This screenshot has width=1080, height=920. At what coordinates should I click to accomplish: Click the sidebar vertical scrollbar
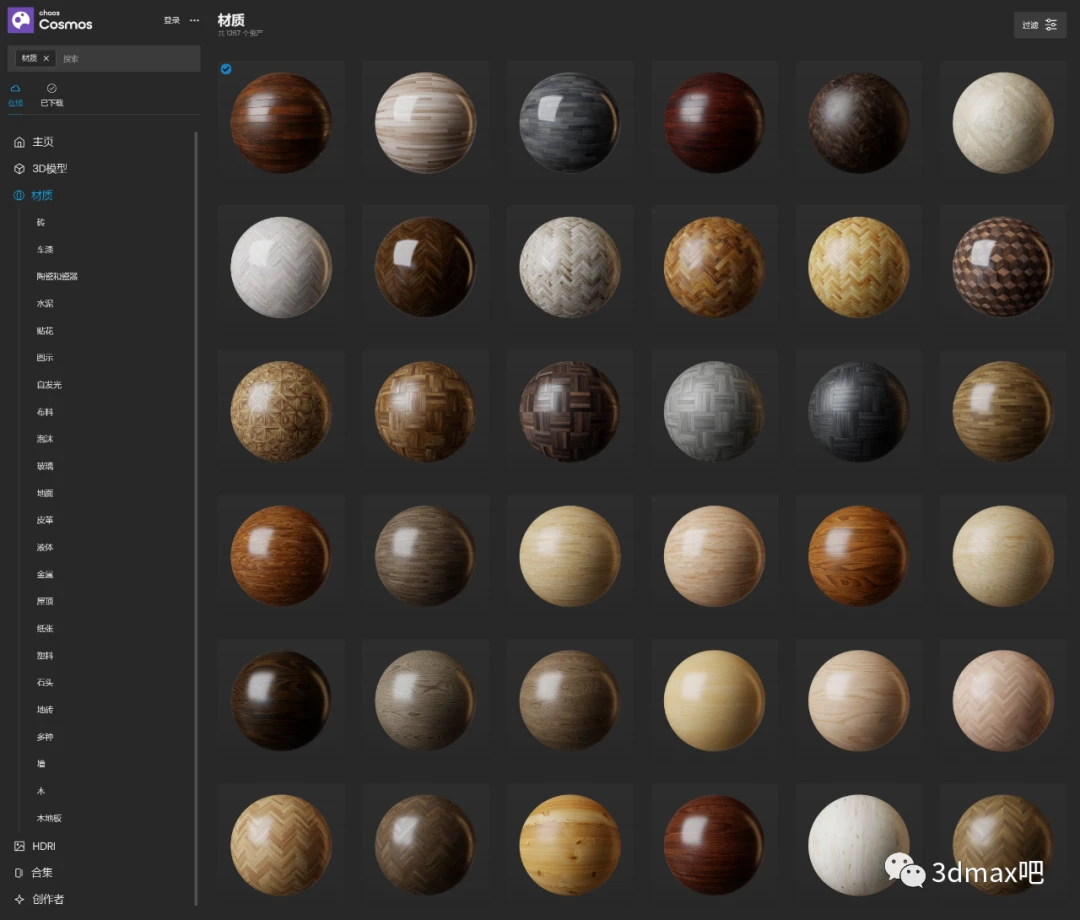coord(196,500)
